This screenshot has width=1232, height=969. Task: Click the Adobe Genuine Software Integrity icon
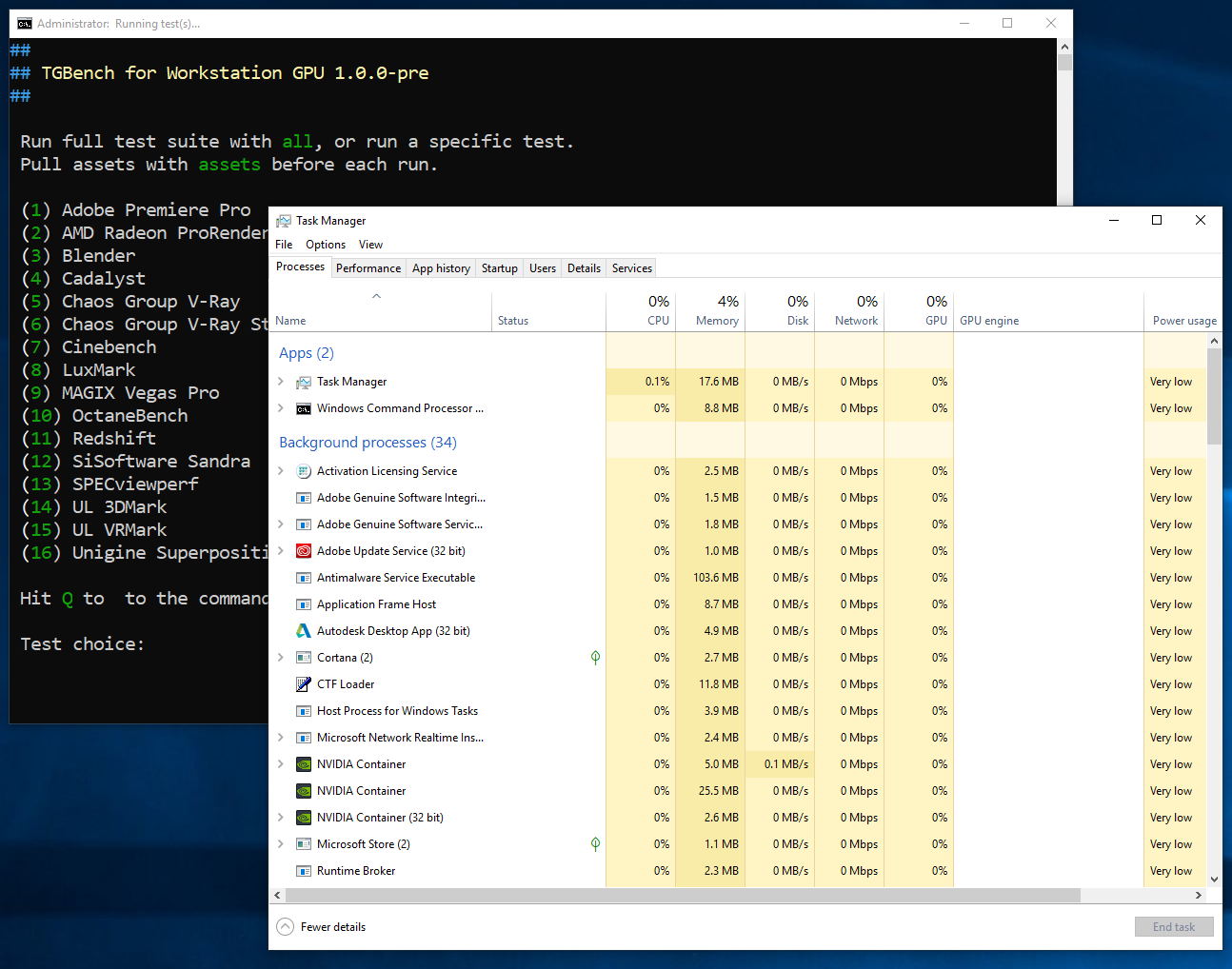point(304,498)
